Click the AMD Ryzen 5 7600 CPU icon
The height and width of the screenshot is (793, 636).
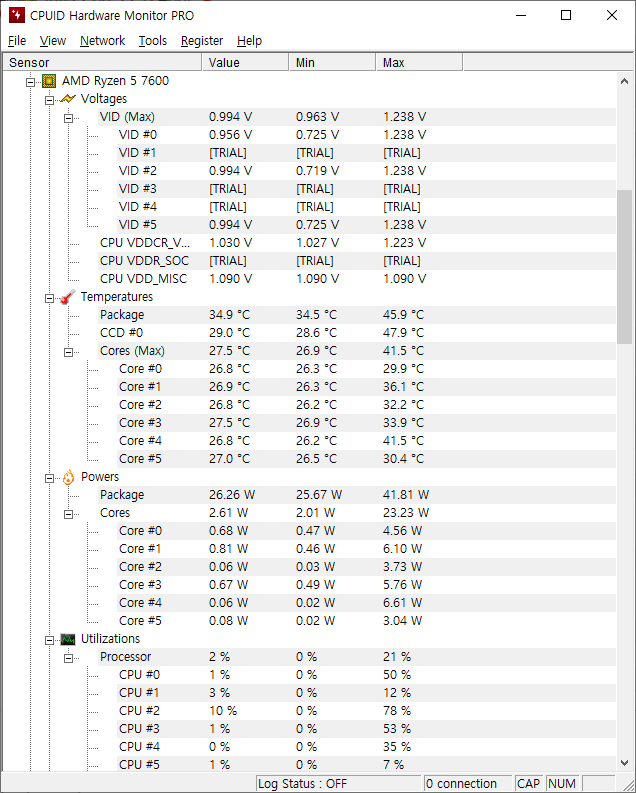coord(49,81)
